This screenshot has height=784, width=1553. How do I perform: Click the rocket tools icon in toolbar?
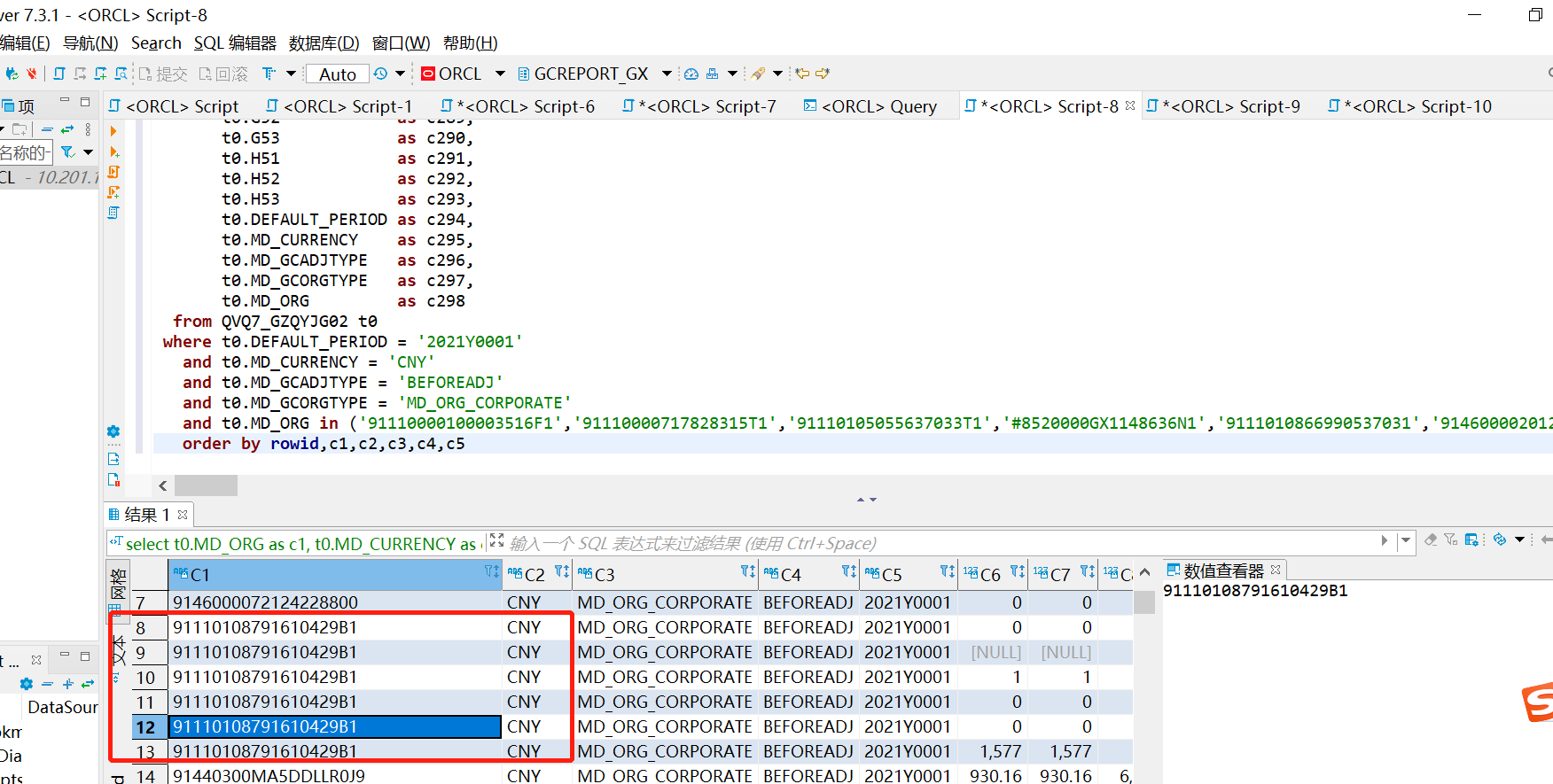758,74
